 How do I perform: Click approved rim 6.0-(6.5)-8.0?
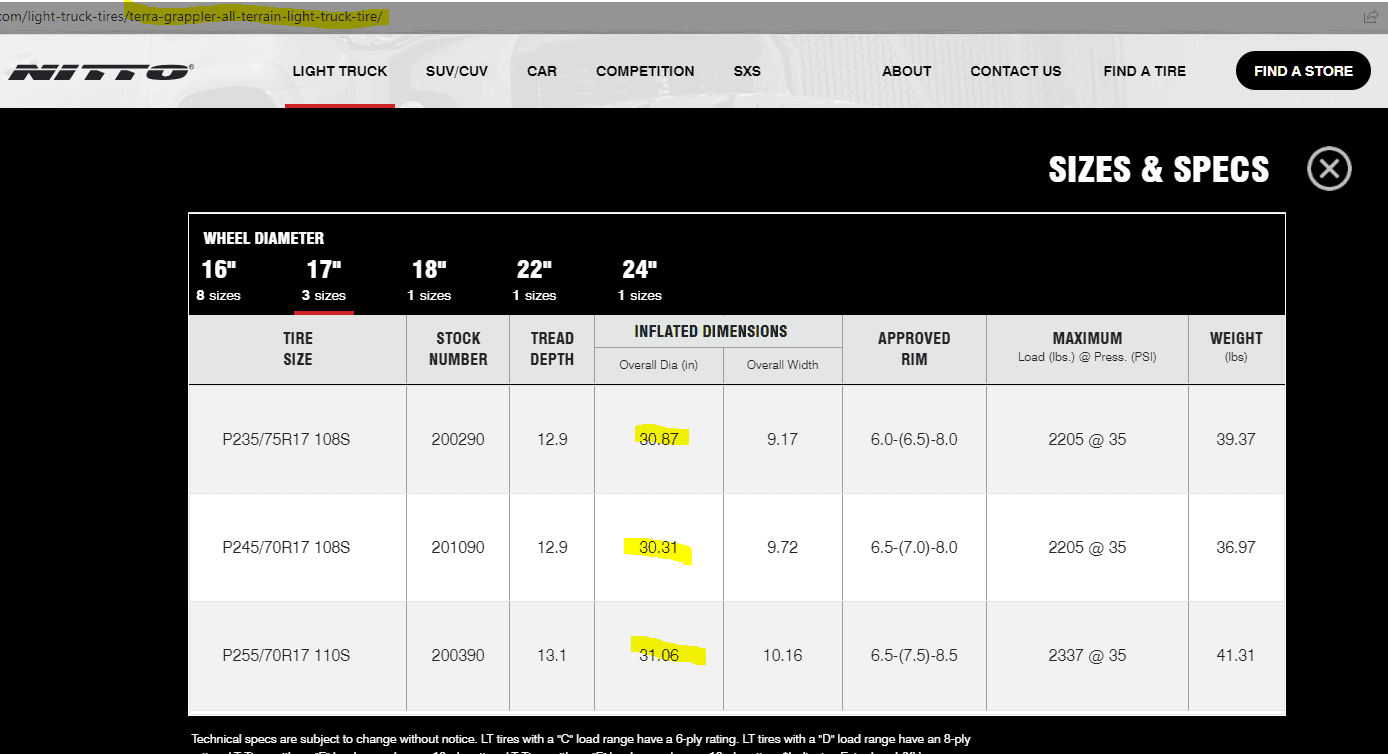click(x=914, y=439)
